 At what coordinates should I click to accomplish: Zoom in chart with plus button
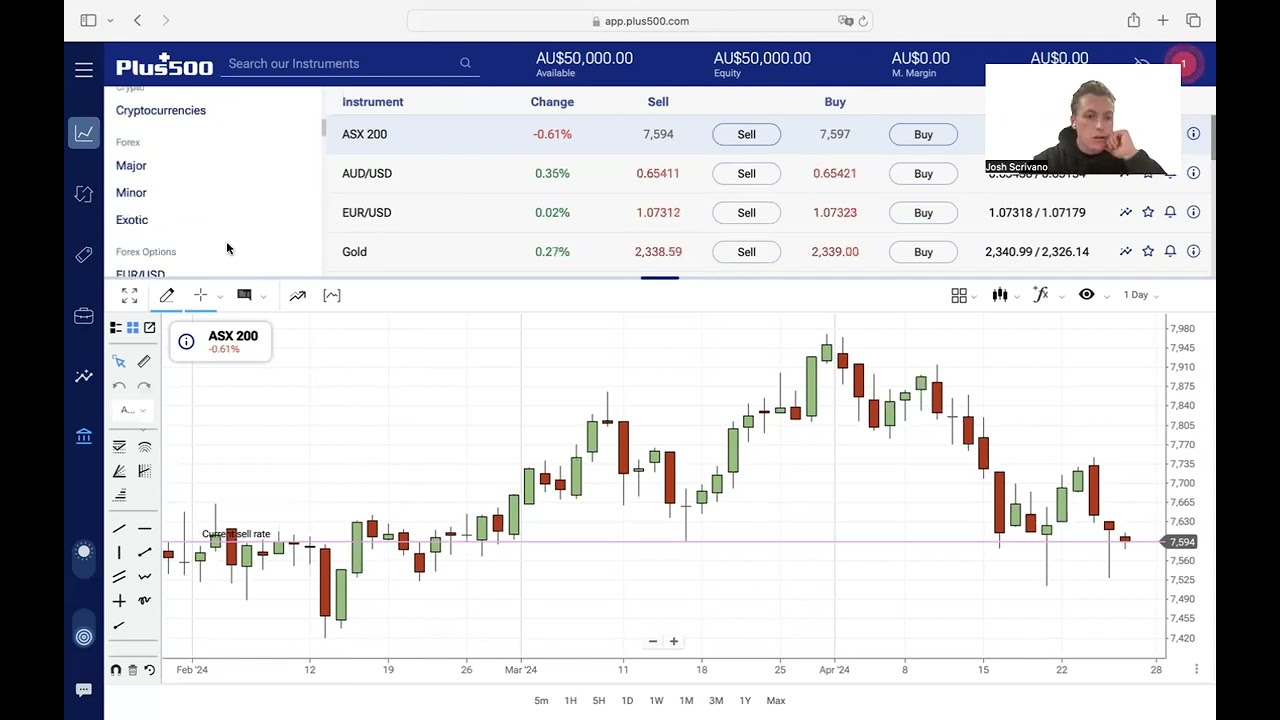click(674, 641)
